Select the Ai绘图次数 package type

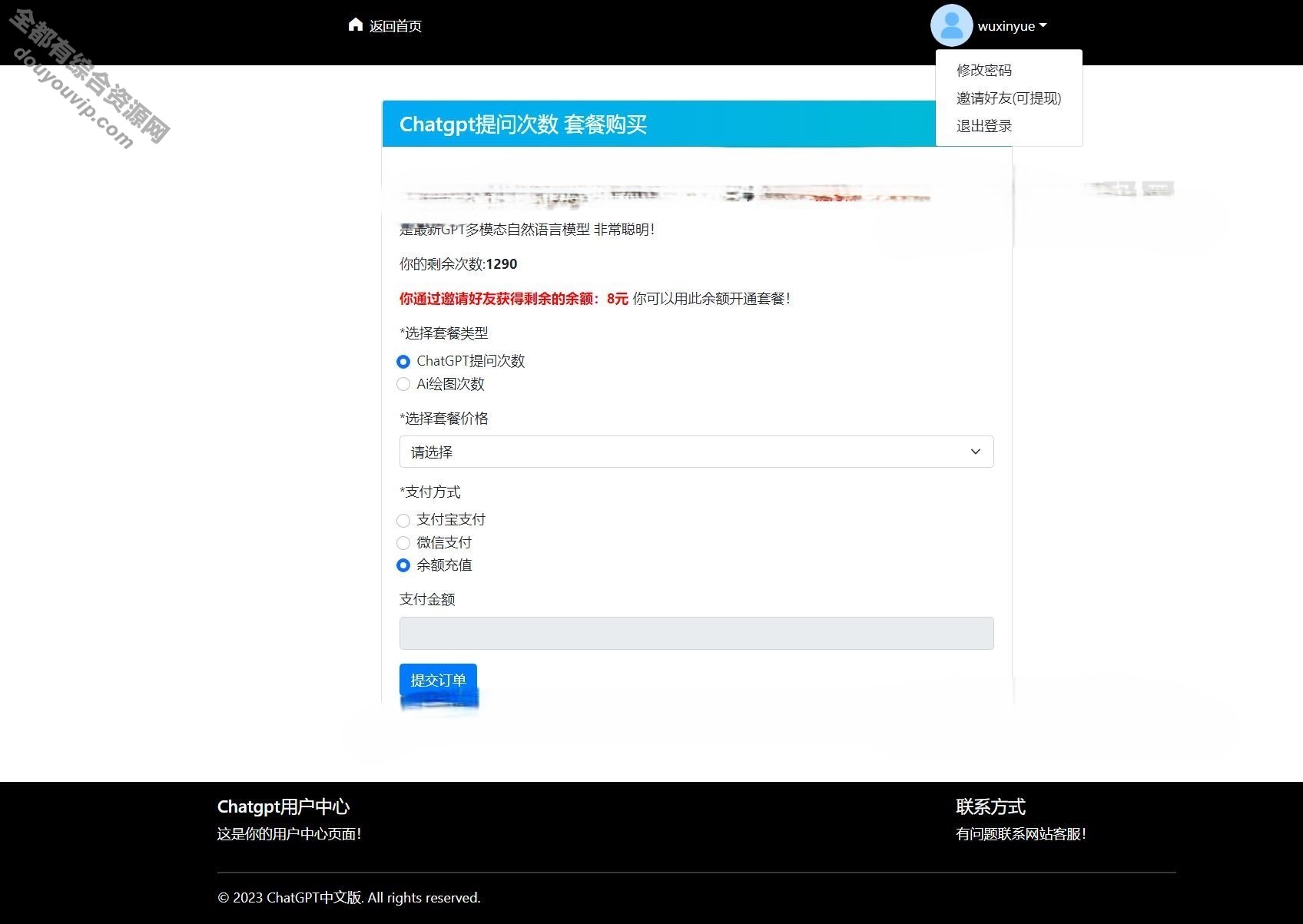click(x=403, y=384)
